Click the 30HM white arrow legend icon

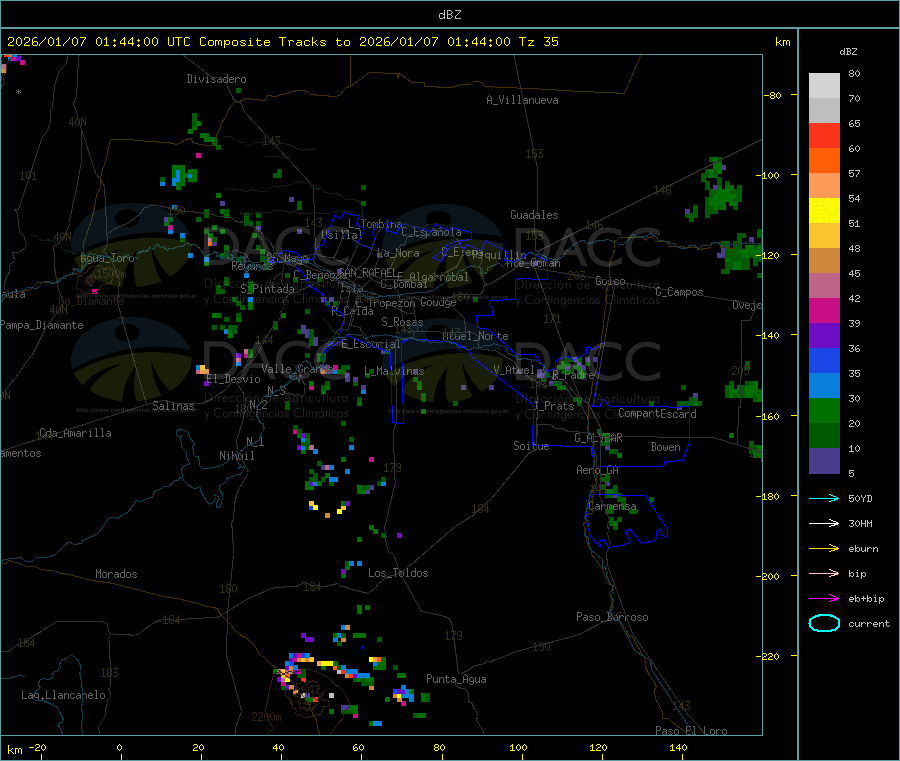coord(824,523)
